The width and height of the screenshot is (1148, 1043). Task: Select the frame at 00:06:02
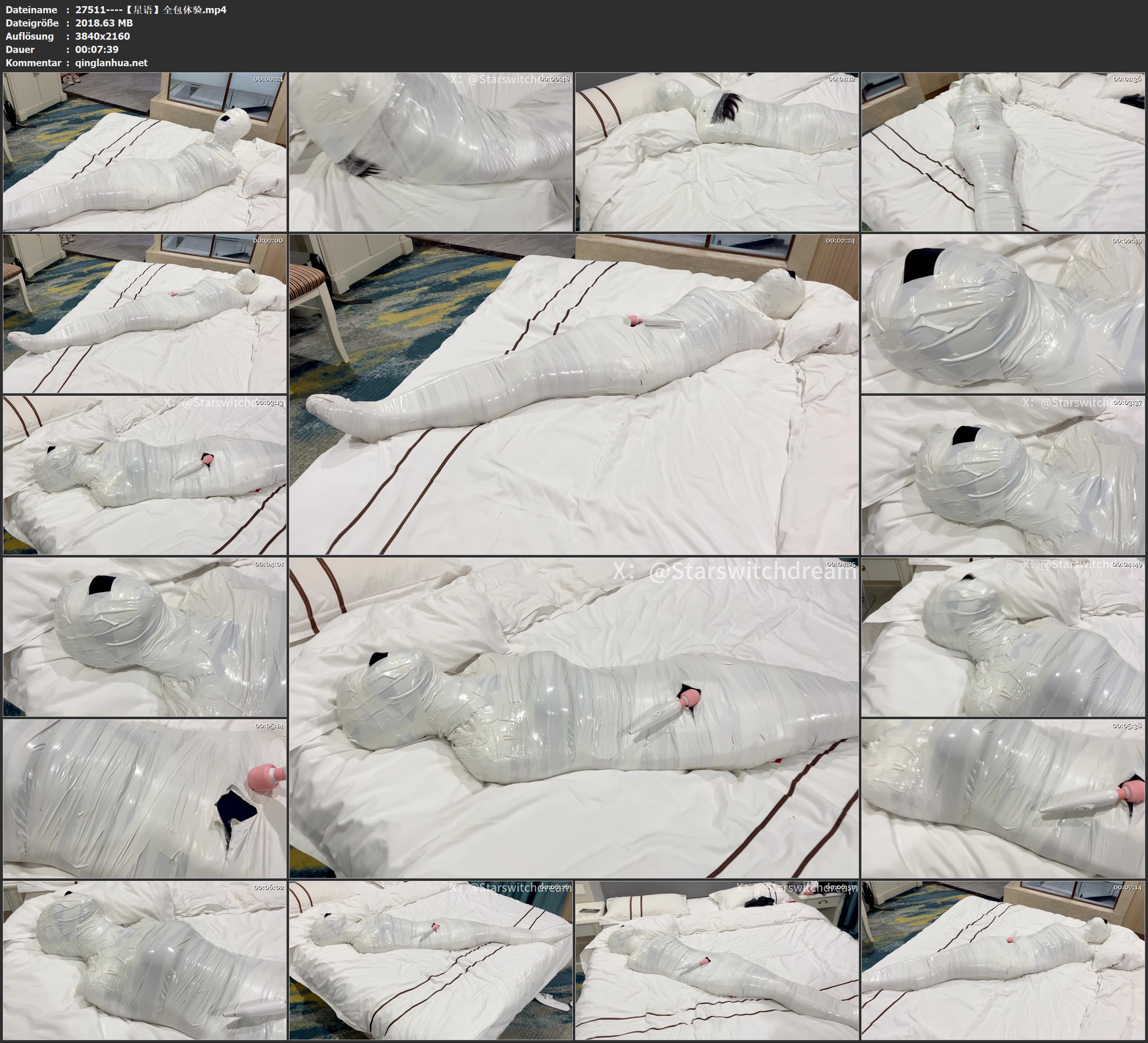coord(145,960)
